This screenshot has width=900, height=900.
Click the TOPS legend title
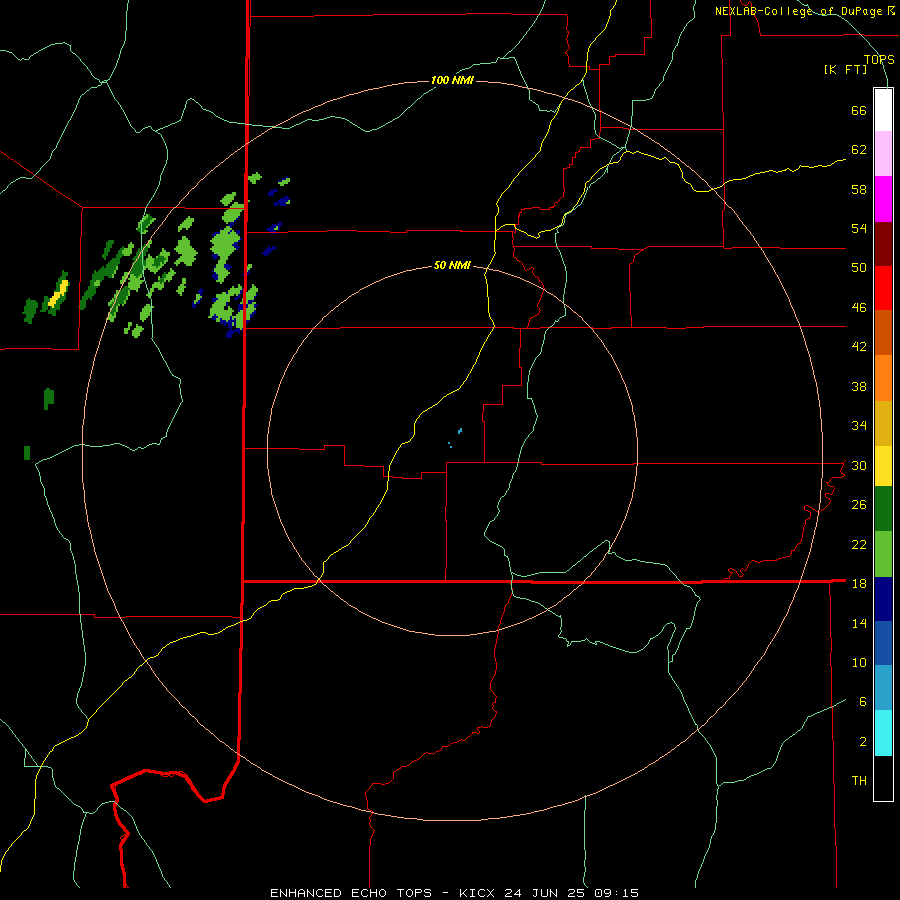pyautogui.click(x=879, y=59)
